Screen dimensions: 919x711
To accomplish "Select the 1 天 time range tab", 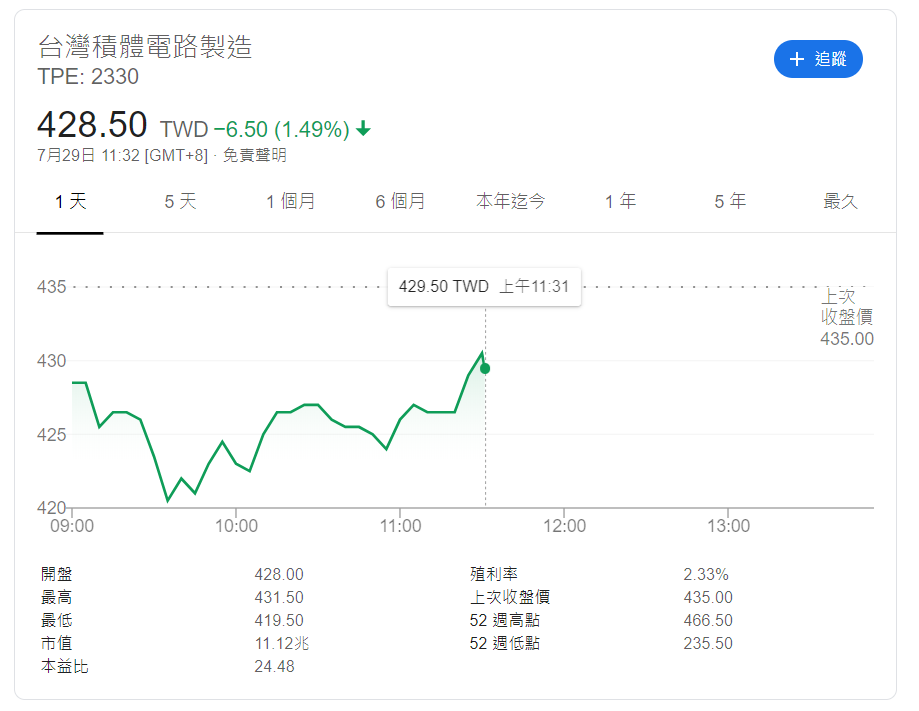I will point(70,202).
